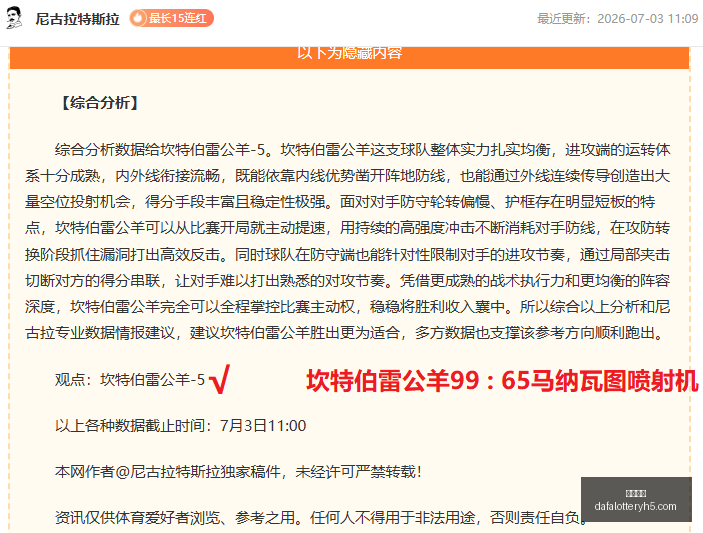
Task: Click the line 观点：坎特伯雷公羊-5
Action: (130, 380)
